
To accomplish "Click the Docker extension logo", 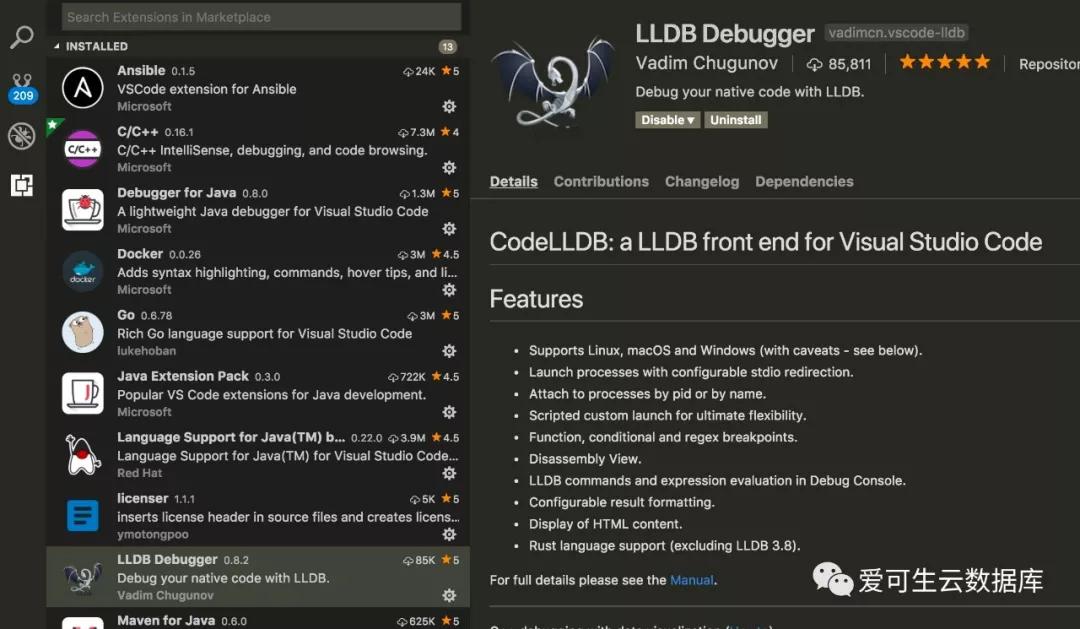I will point(83,271).
